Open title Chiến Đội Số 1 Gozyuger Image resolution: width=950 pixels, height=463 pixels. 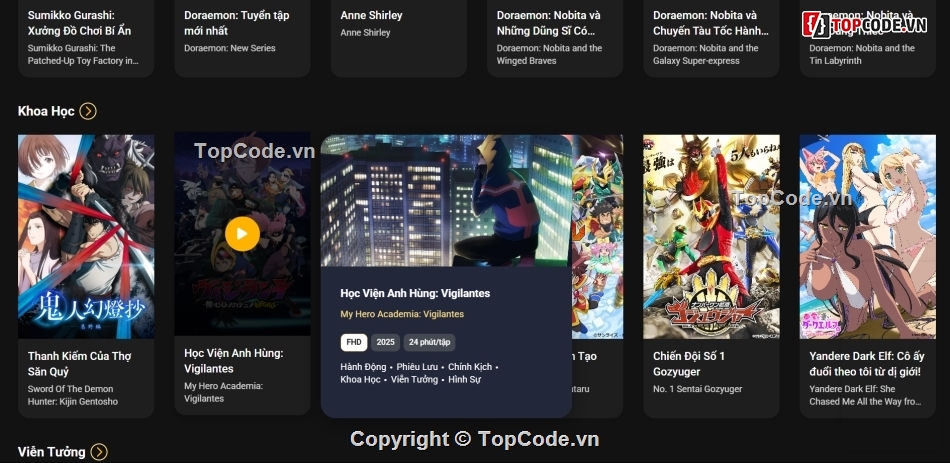(x=689, y=364)
